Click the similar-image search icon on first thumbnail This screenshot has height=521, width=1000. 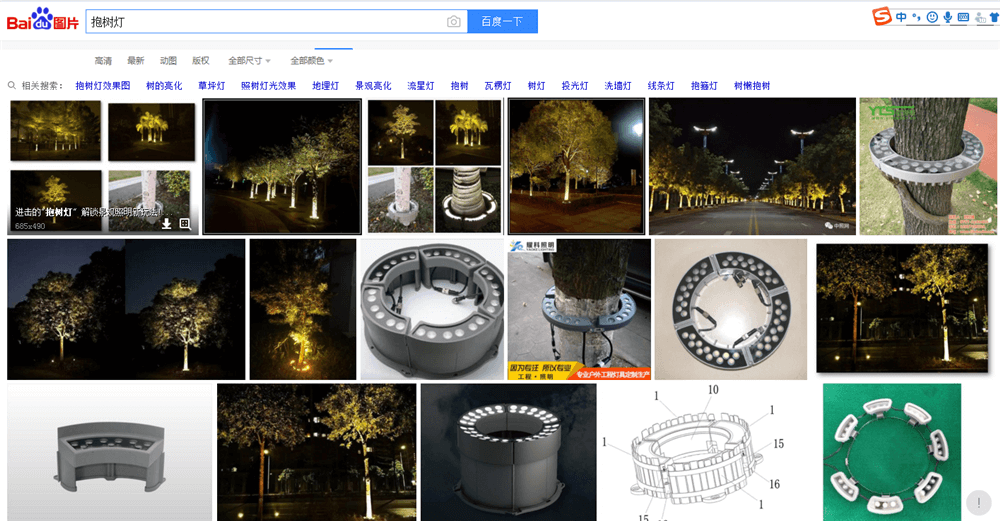[185, 224]
